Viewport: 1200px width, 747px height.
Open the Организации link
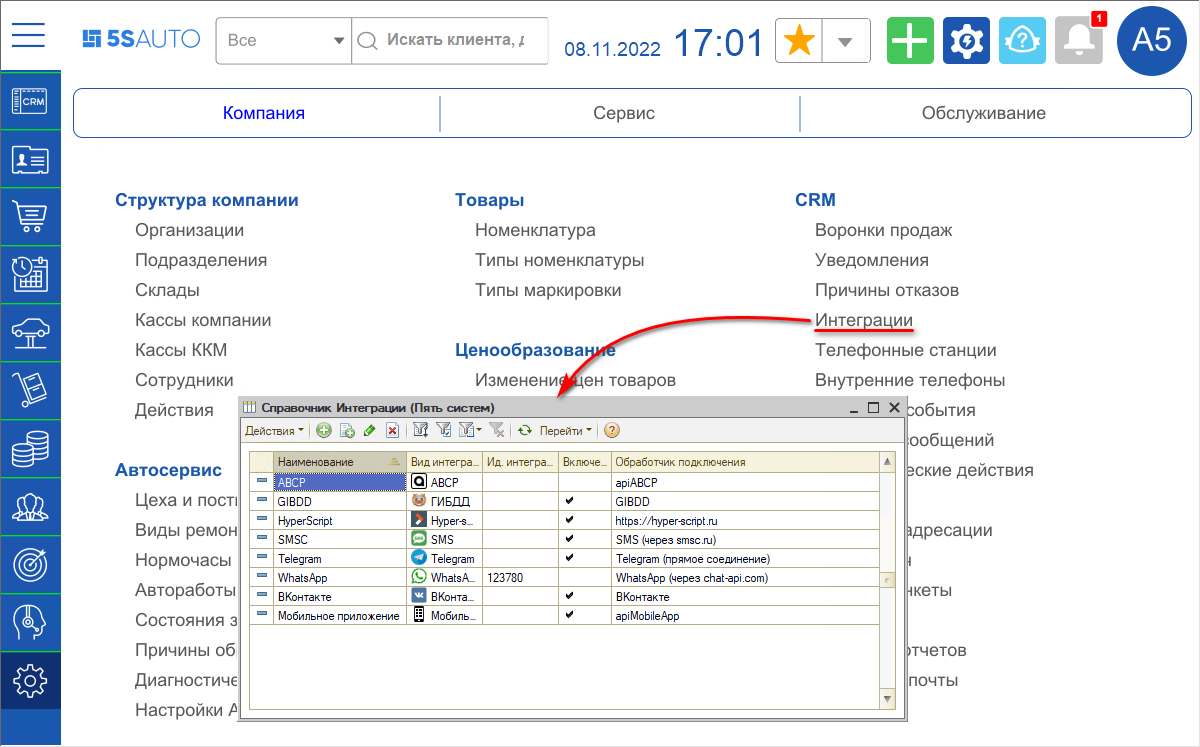coord(190,230)
